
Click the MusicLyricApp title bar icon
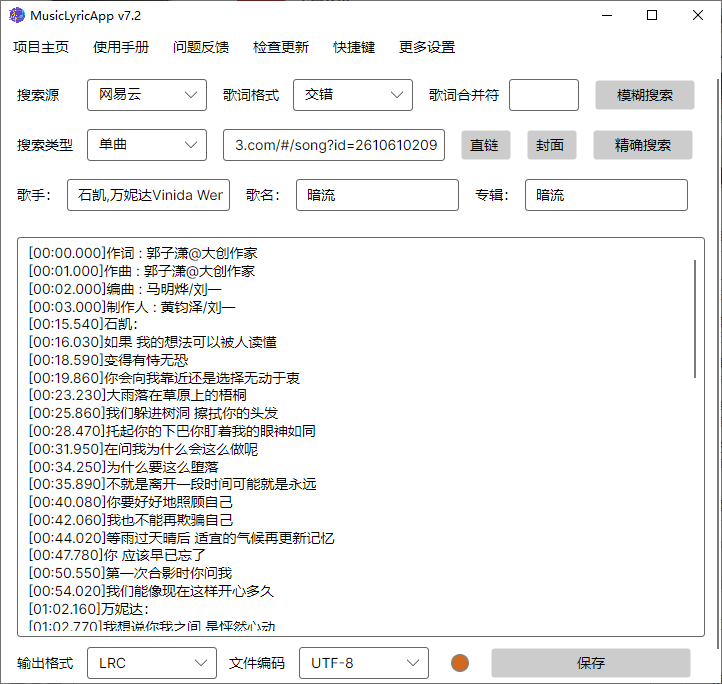(16, 15)
